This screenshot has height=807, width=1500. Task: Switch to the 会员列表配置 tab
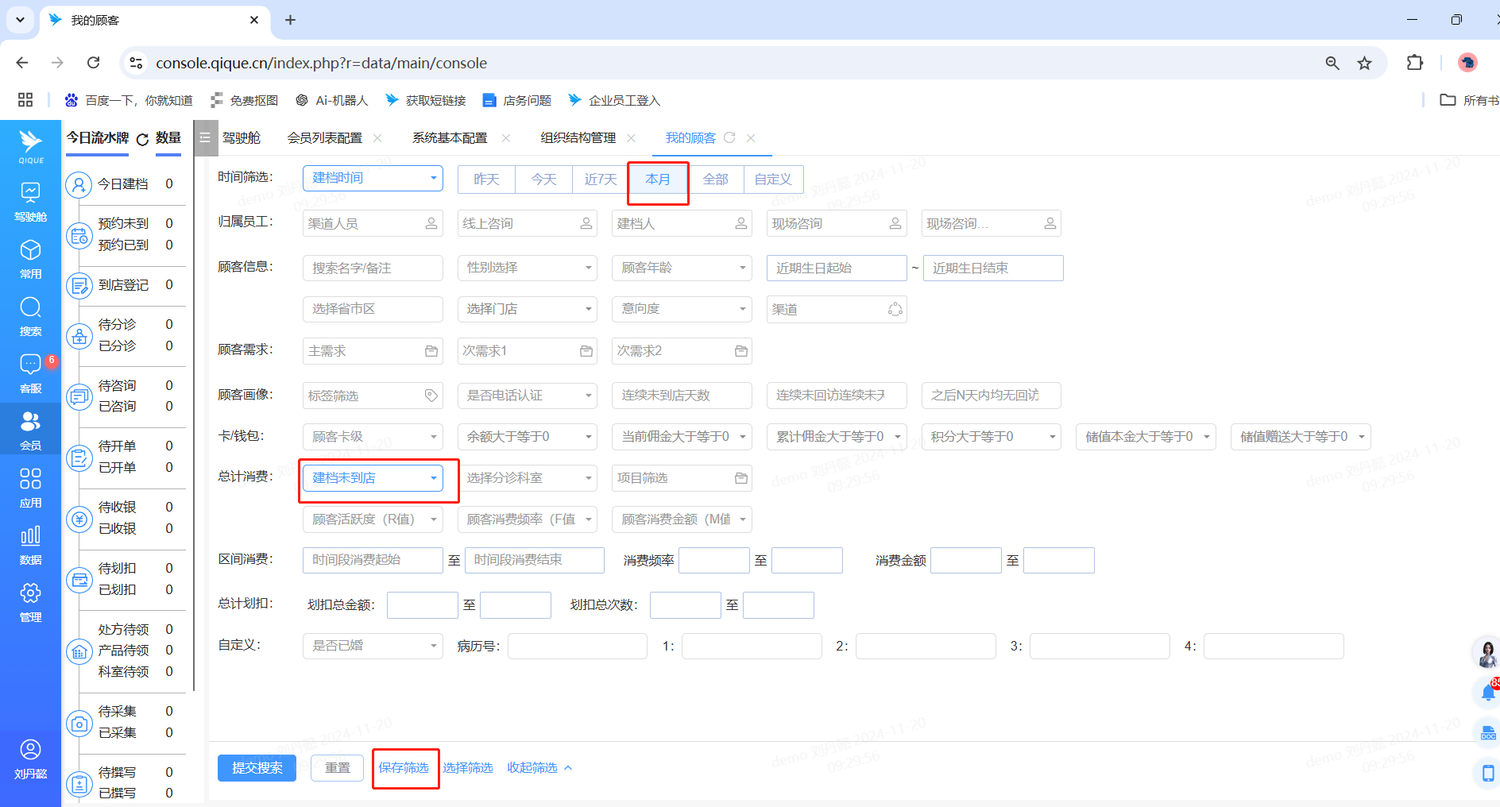(324, 138)
